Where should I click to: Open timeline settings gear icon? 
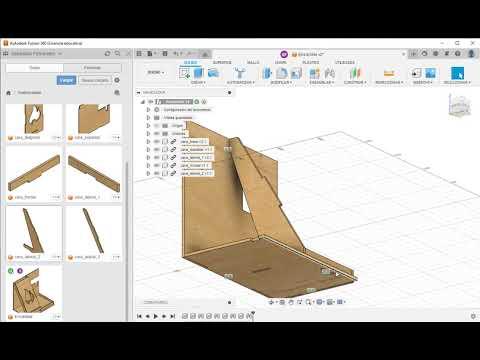tap(473, 316)
